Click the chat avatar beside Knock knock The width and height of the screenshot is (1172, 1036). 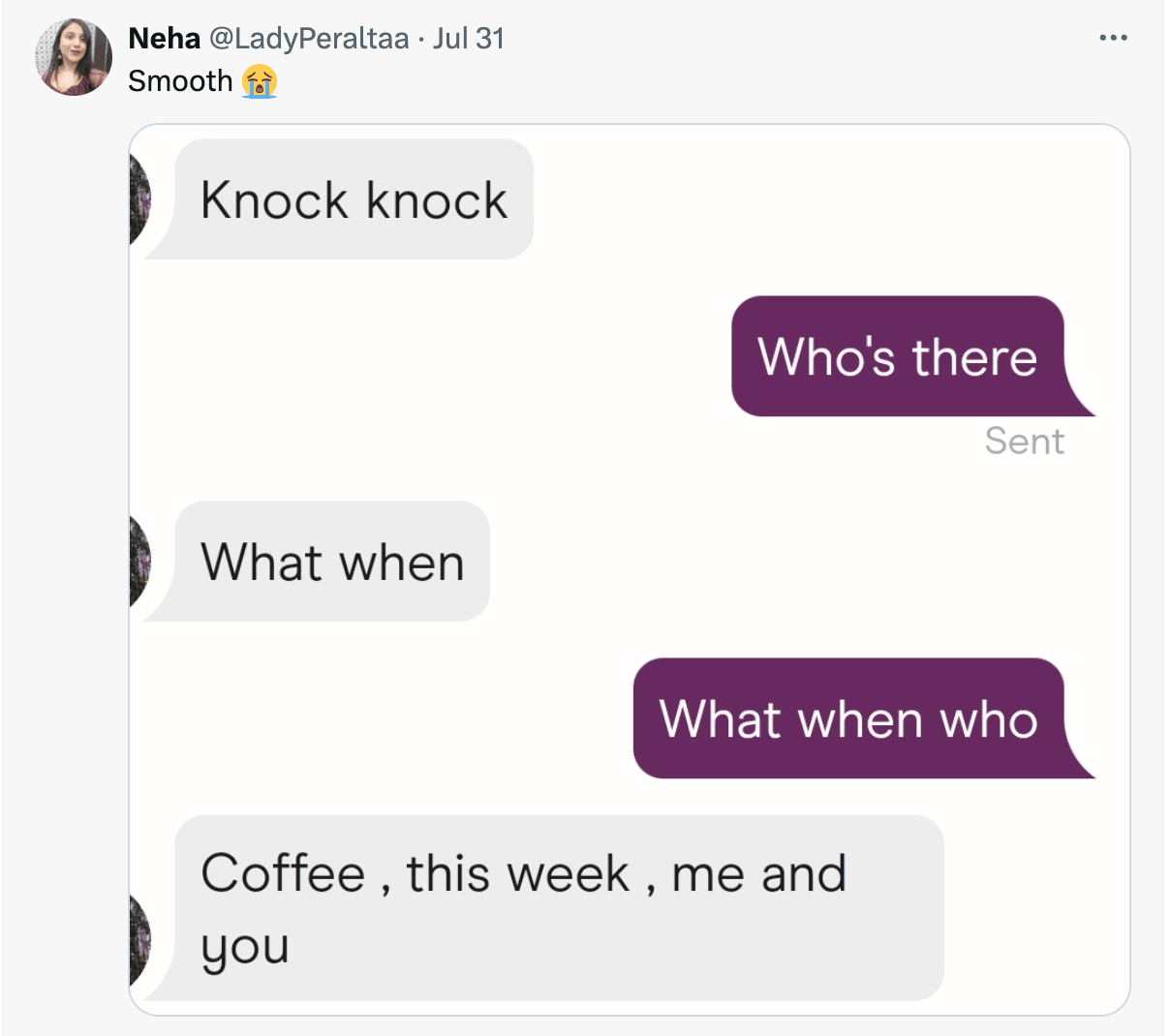point(140,198)
